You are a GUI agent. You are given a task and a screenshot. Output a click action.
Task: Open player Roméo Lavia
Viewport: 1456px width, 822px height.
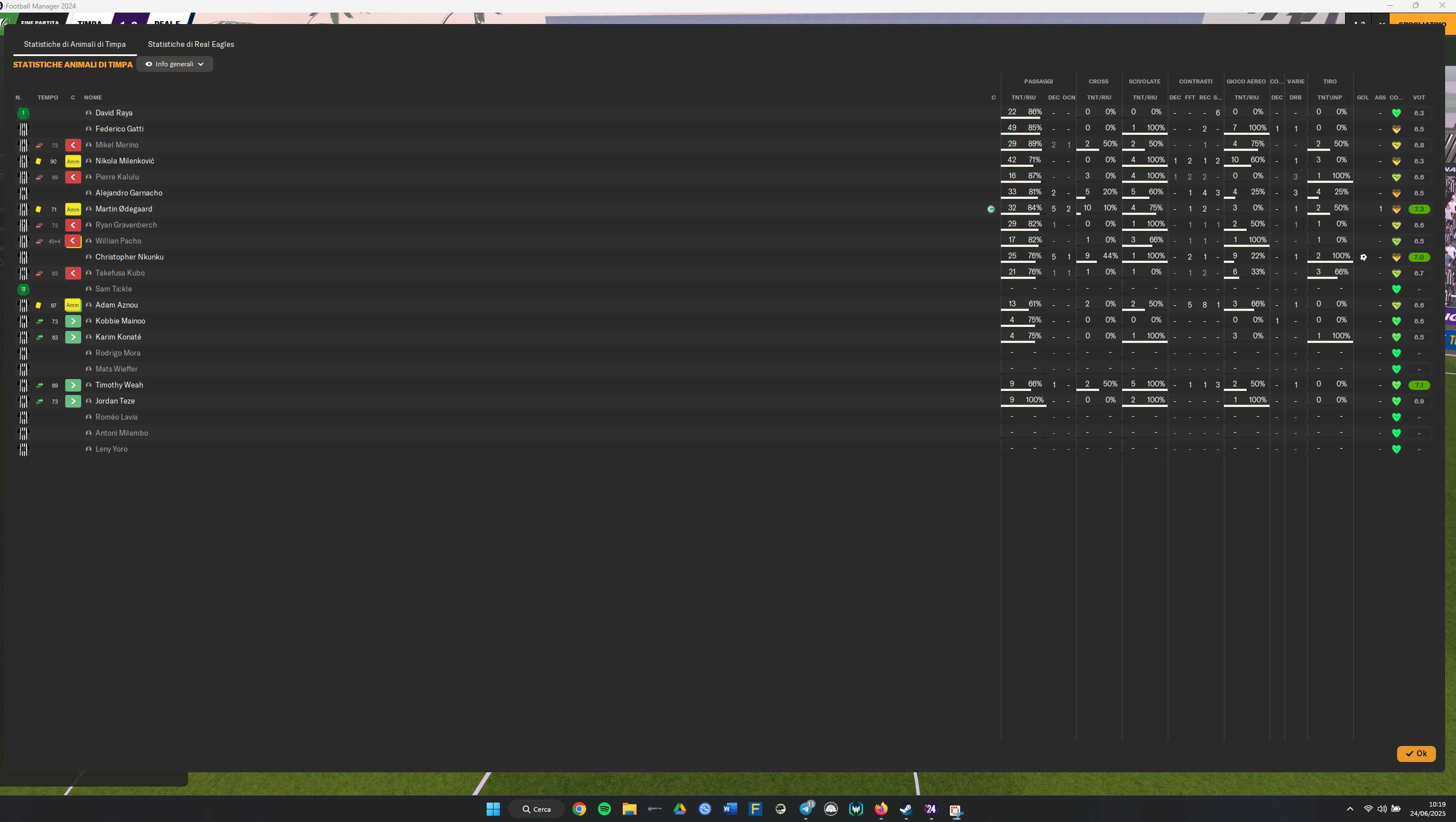coord(116,417)
